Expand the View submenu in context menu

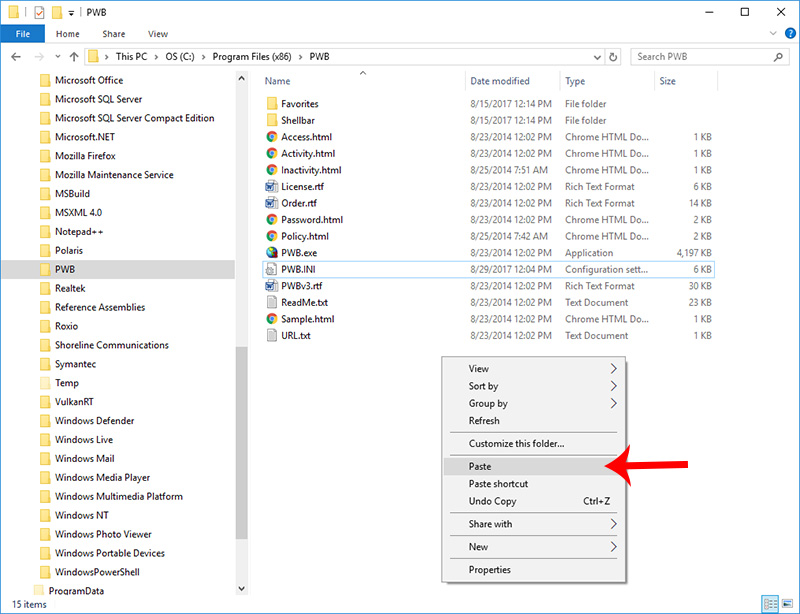[613, 369]
